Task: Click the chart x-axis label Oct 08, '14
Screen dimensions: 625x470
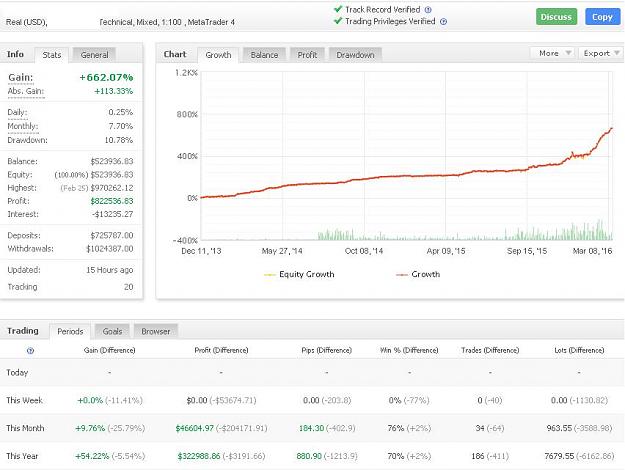Action: coord(364,251)
